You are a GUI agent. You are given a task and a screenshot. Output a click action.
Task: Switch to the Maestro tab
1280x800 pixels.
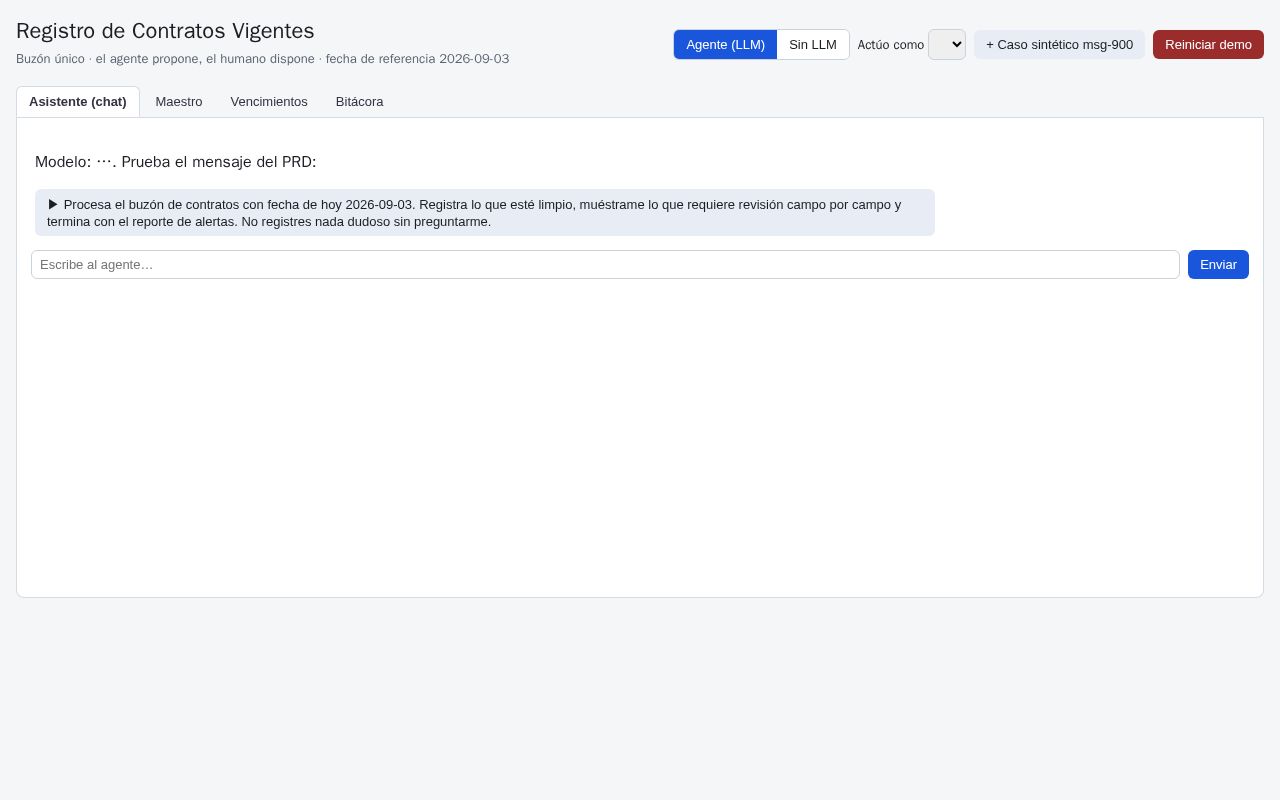(x=179, y=102)
